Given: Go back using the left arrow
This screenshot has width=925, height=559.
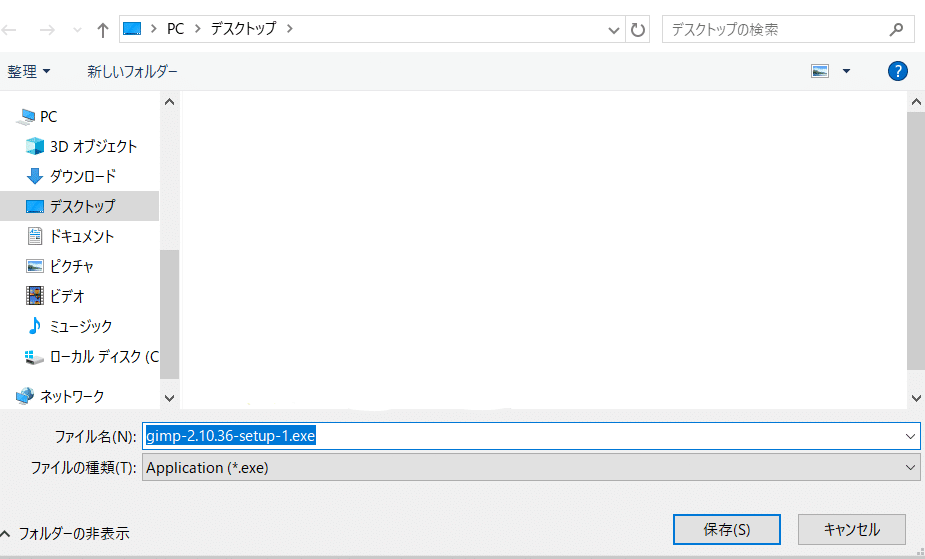Looking at the screenshot, I should [x=9, y=29].
